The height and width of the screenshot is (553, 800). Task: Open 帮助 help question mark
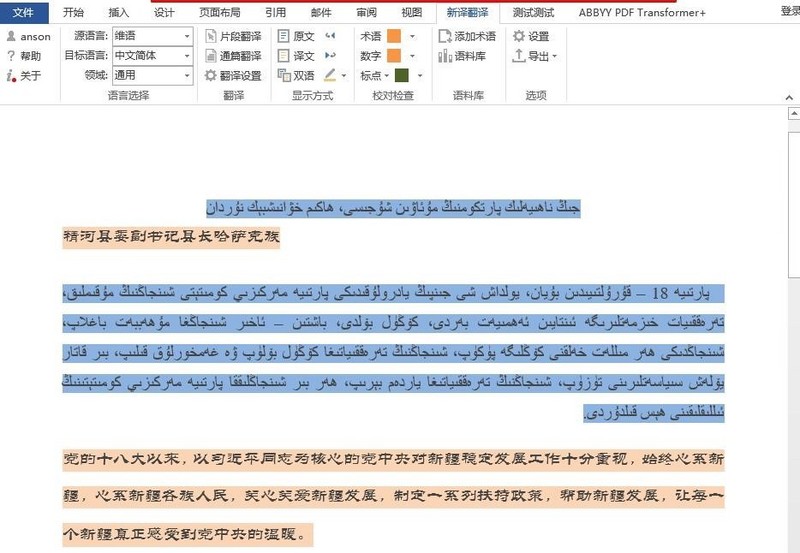click(x=11, y=56)
